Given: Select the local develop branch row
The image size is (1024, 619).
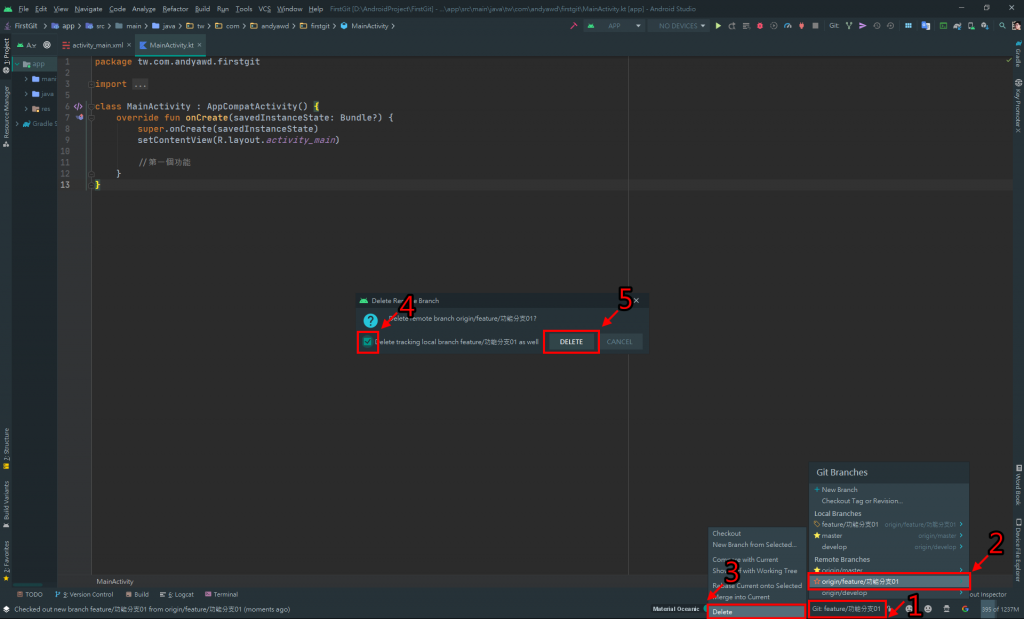Looking at the screenshot, I should 889,547.
